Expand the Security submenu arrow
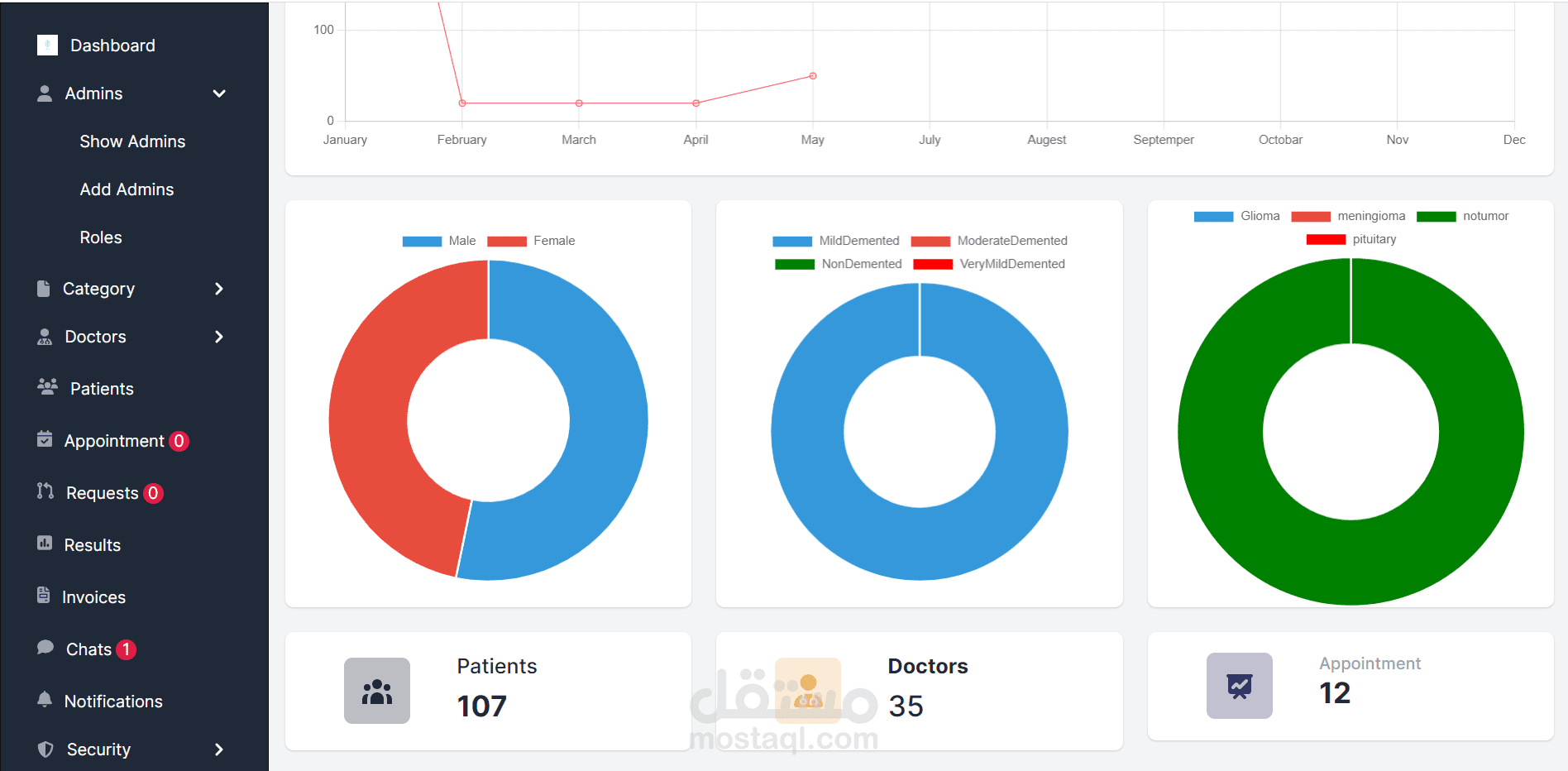Image resolution: width=1568 pixels, height=771 pixels. click(219, 749)
